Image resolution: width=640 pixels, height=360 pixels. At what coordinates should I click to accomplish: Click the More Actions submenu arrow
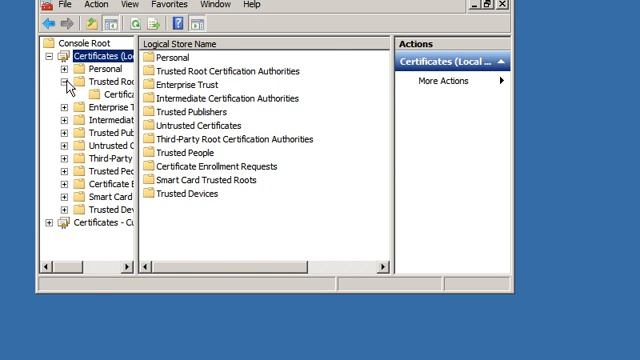502,80
